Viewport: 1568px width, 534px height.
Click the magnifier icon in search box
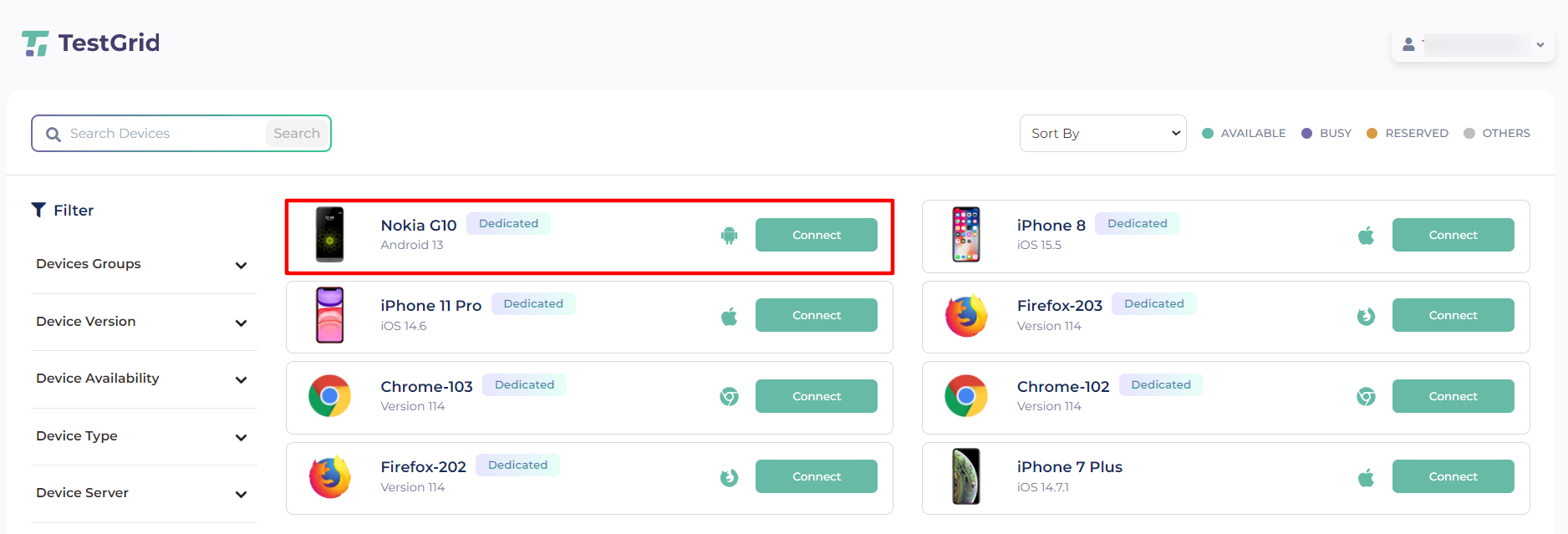coord(53,134)
